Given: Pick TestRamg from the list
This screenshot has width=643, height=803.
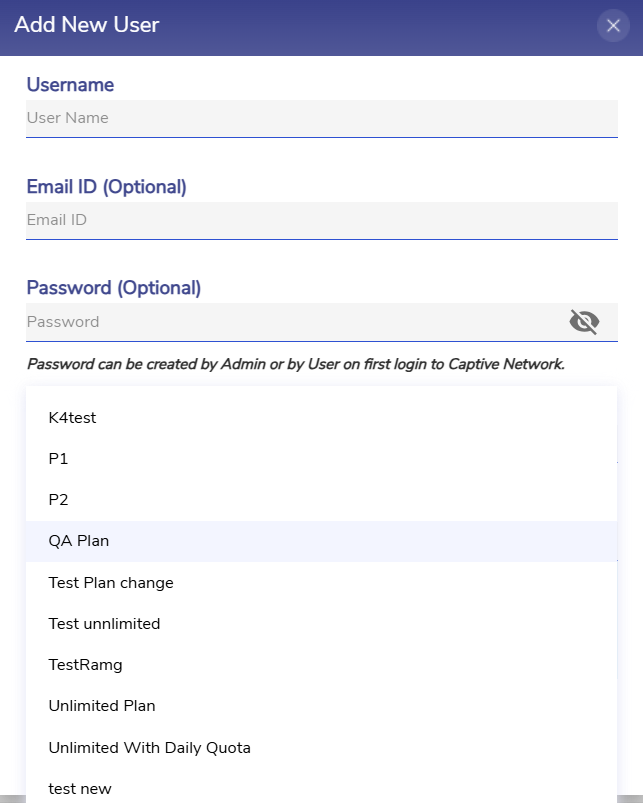Looking at the screenshot, I should pyautogui.click(x=85, y=665).
